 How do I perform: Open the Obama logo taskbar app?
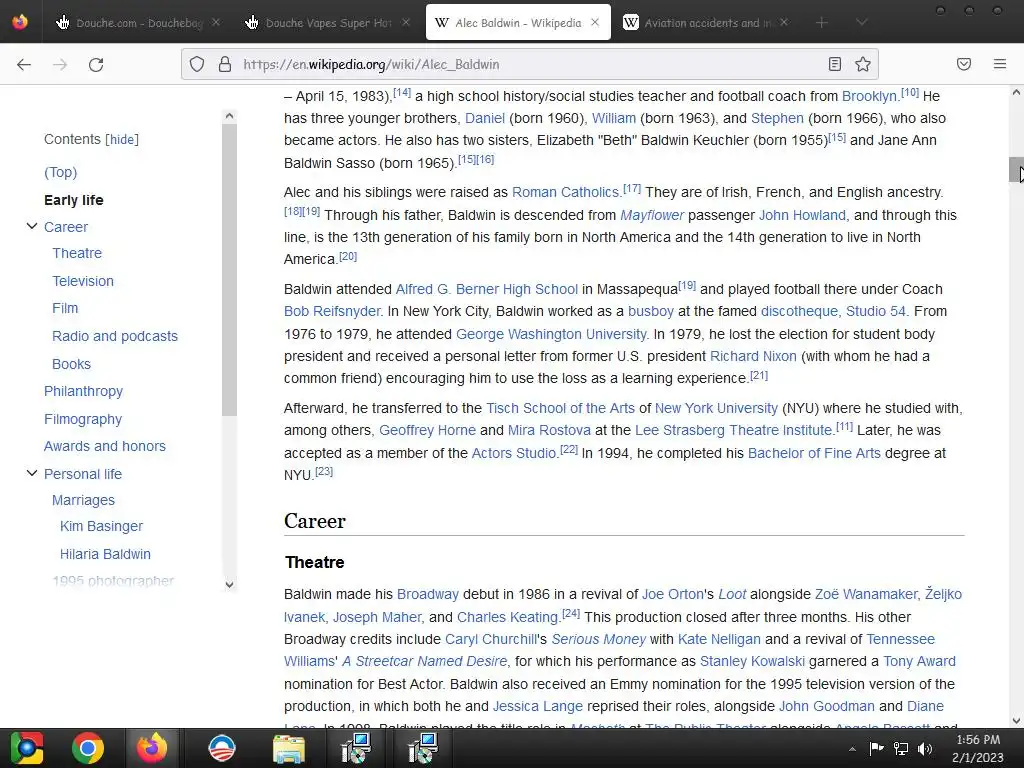[221, 748]
